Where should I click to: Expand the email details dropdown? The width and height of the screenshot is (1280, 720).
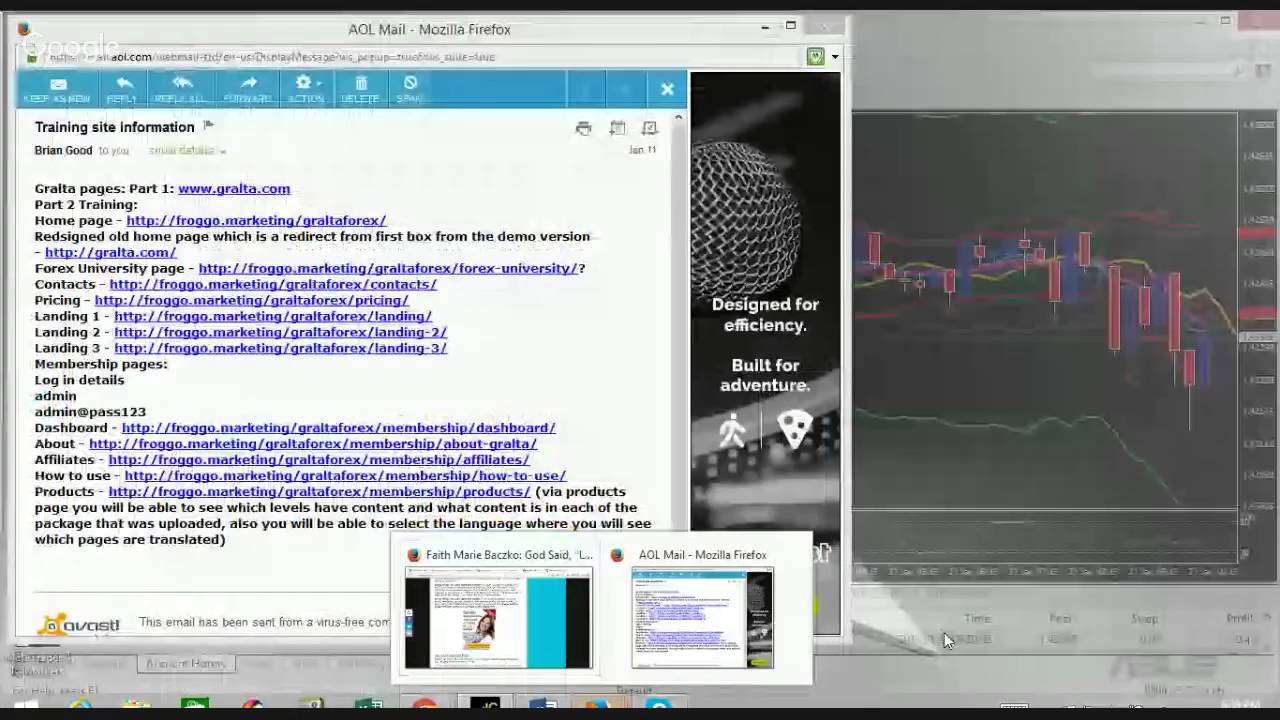[x=187, y=150]
